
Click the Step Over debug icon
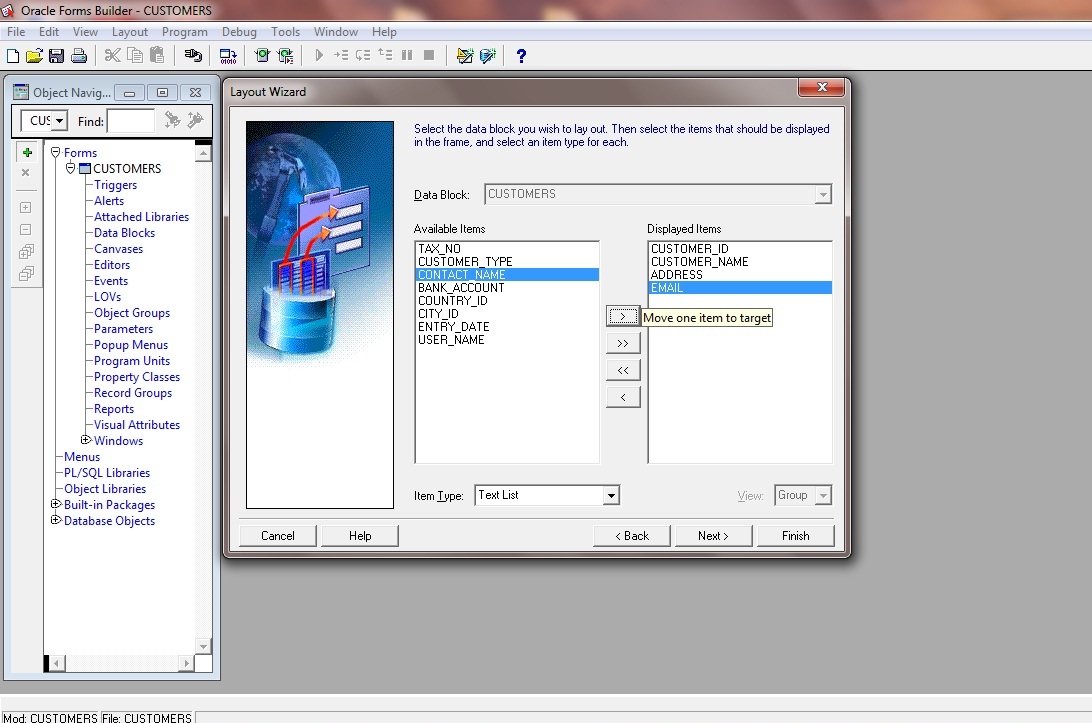point(363,55)
